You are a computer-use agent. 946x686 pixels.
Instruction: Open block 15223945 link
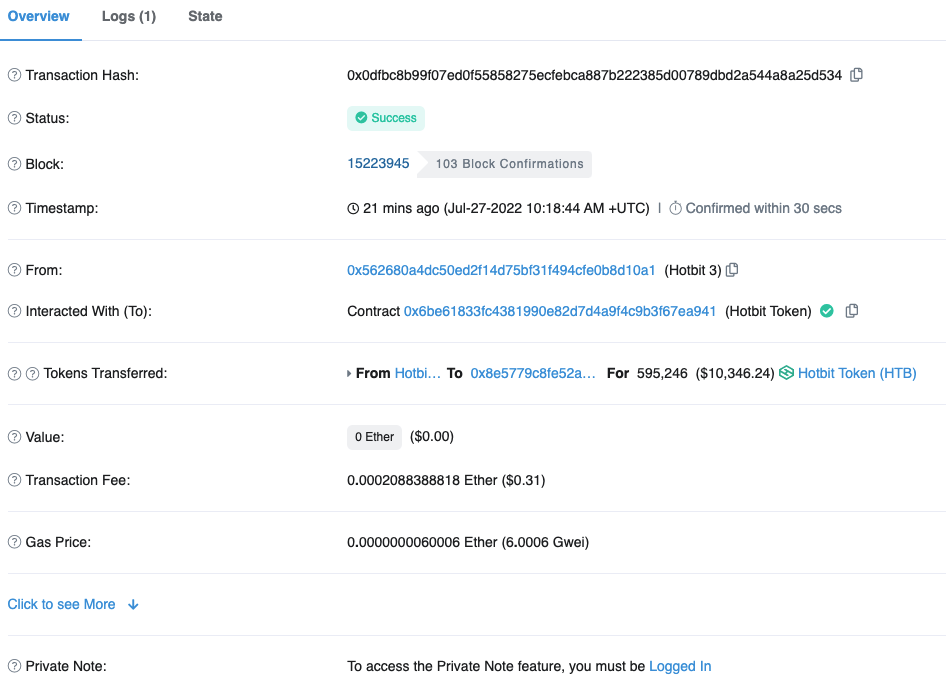(x=378, y=163)
